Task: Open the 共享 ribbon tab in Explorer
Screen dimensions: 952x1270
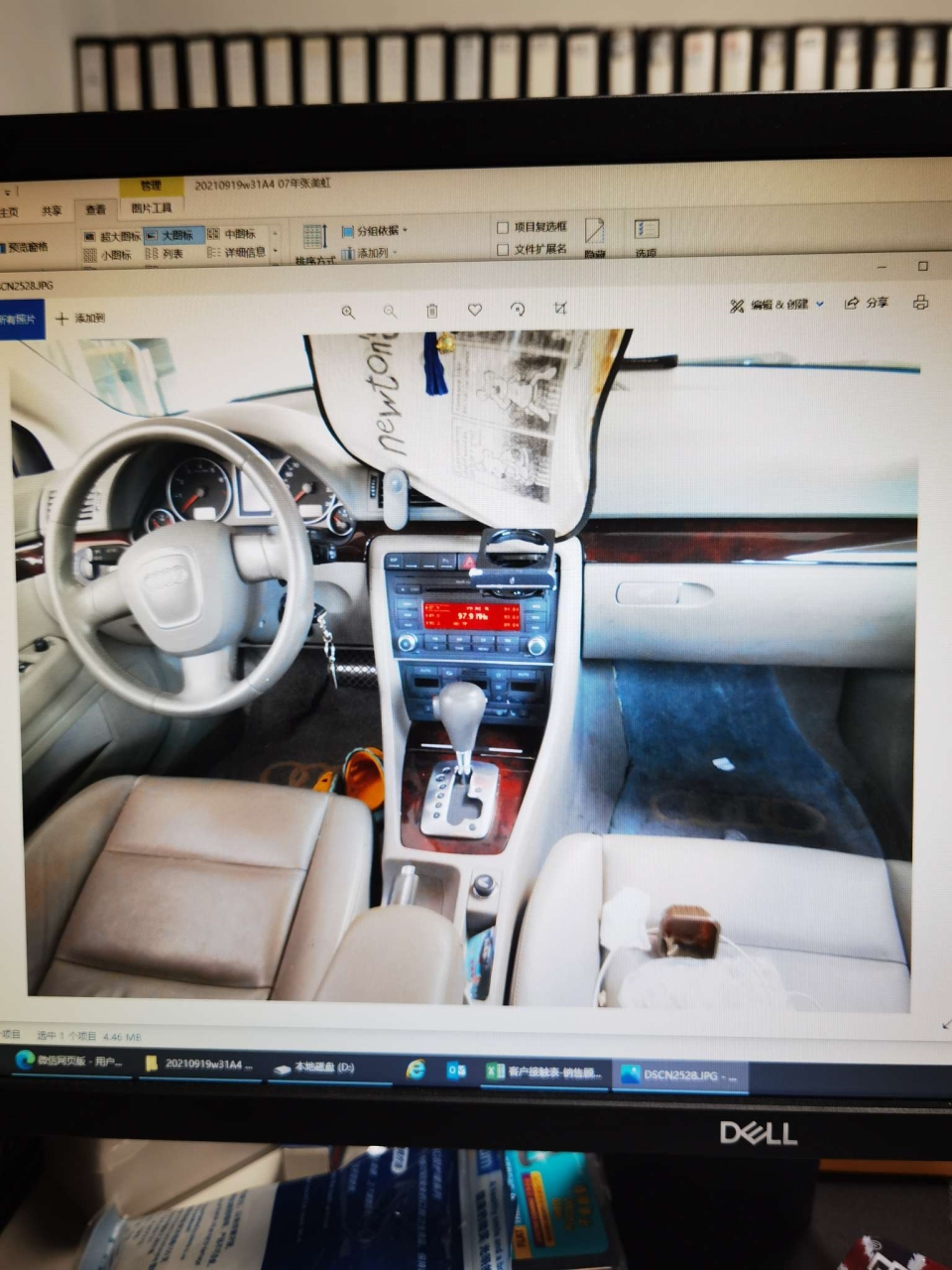Action: [52, 210]
